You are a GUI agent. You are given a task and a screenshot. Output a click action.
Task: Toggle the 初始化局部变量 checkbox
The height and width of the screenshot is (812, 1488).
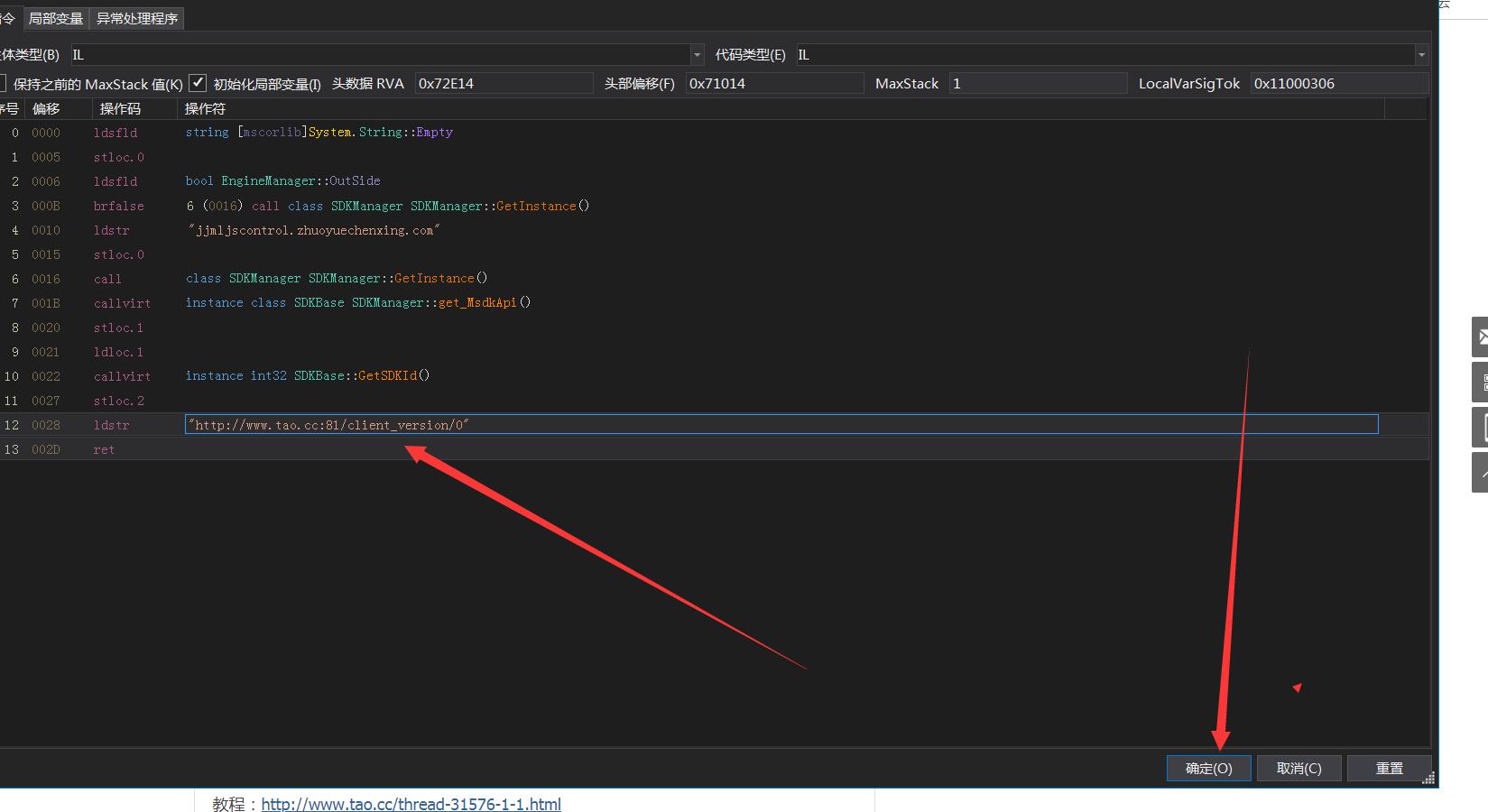(x=198, y=83)
